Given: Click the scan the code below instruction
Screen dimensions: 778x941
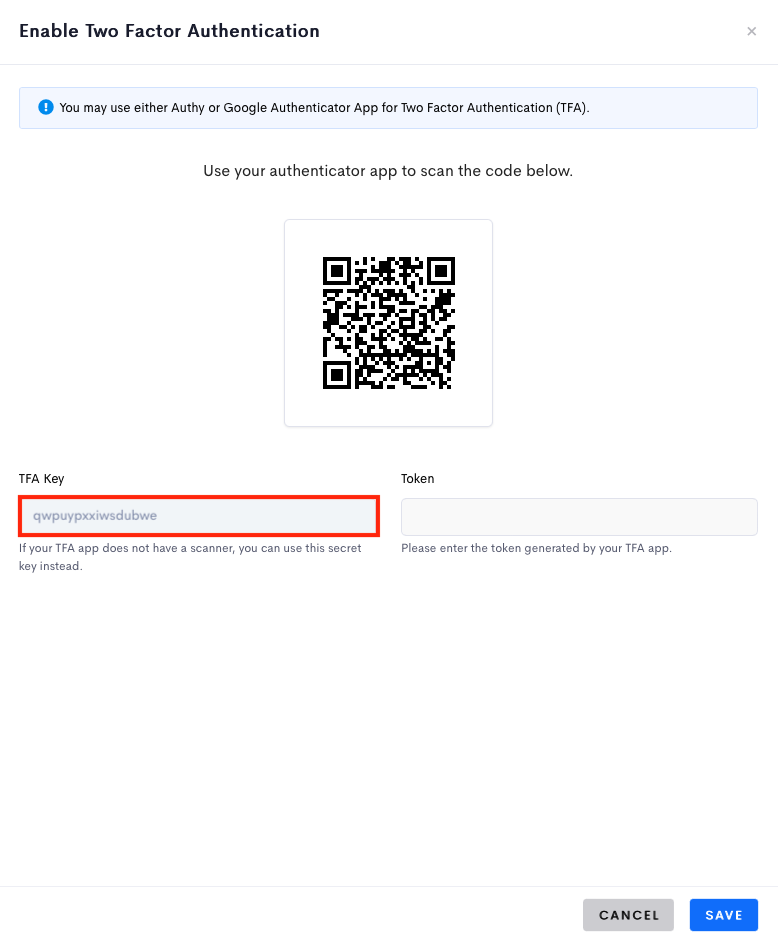Looking at the screenshot, I should tap(388, 171).
